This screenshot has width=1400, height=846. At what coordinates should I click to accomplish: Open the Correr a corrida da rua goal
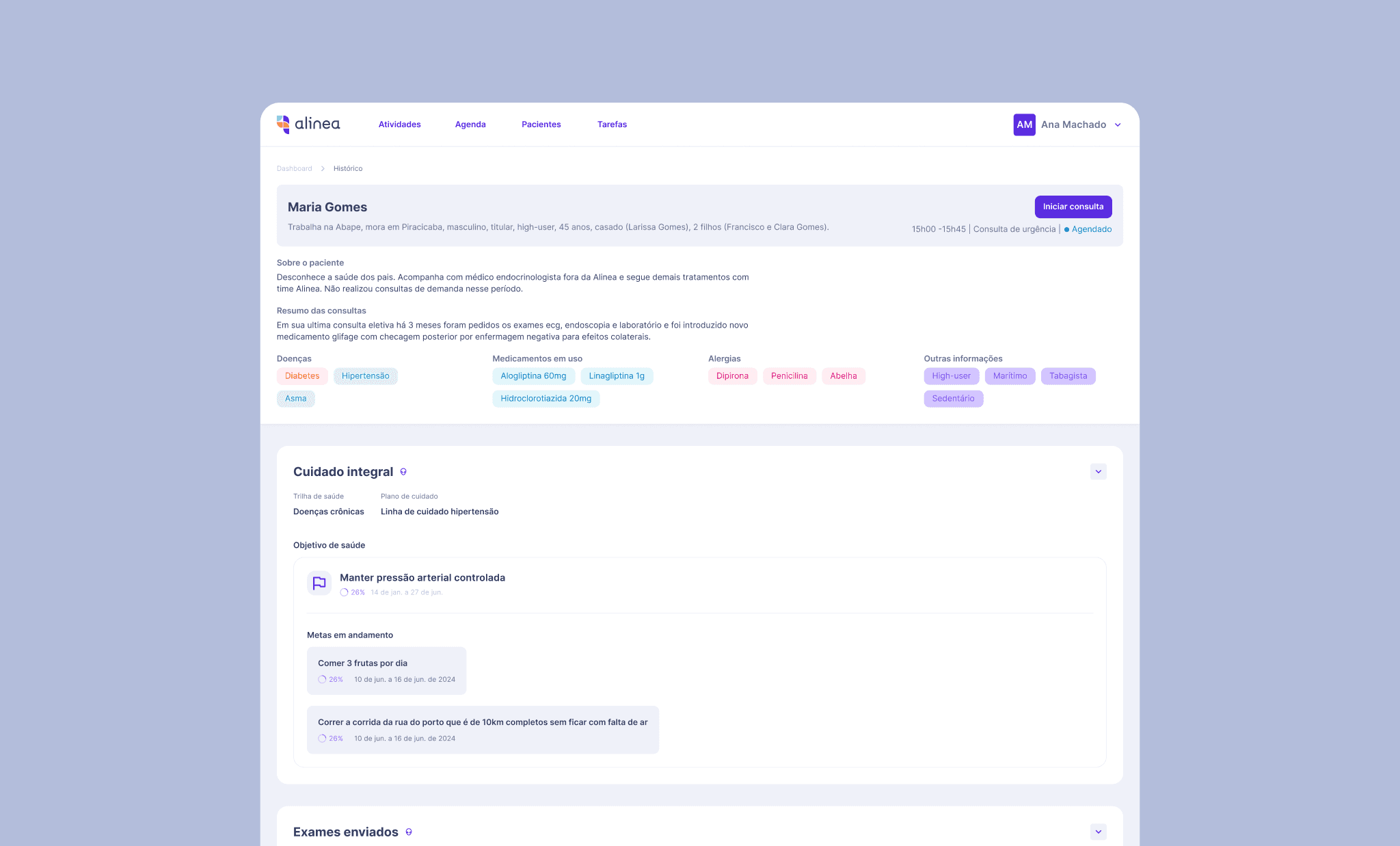point(483,730)
